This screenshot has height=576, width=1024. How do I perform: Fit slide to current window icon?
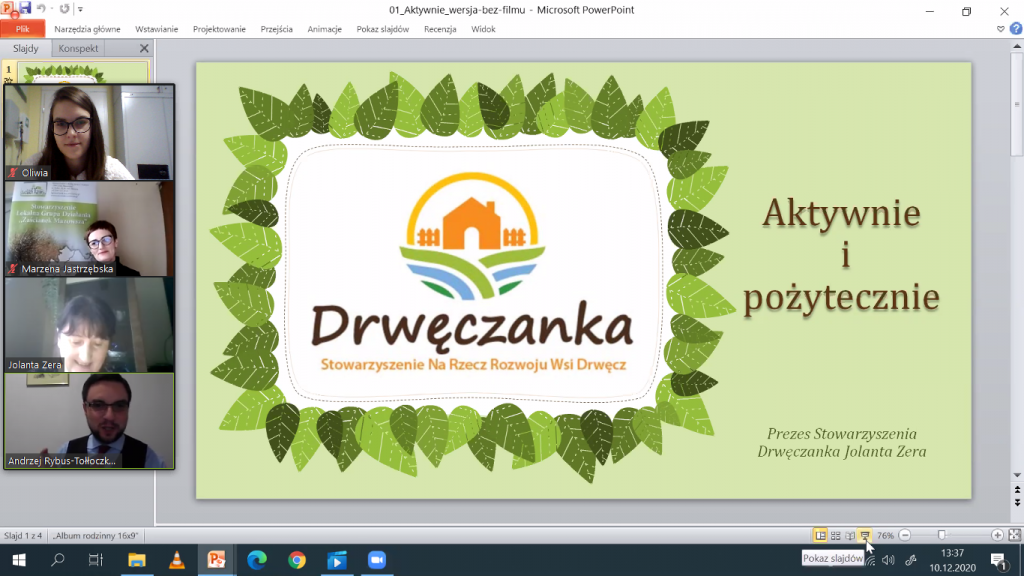point(1014,536)
